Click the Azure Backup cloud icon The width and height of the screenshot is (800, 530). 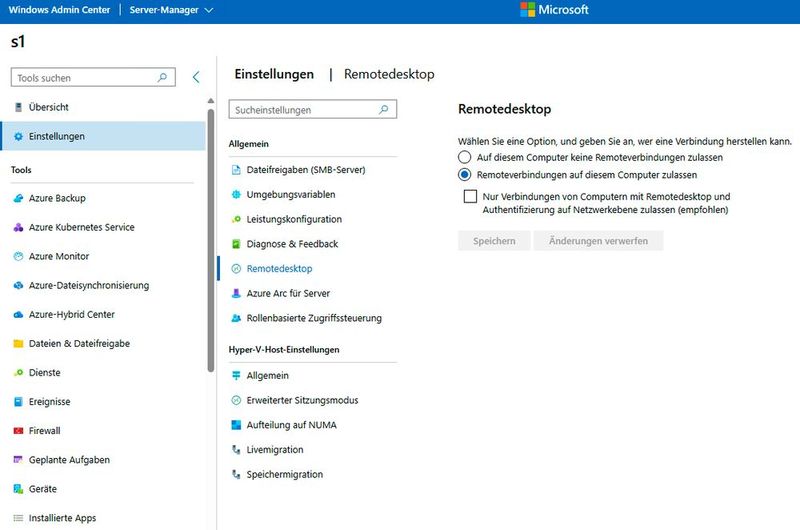[18, 198]
